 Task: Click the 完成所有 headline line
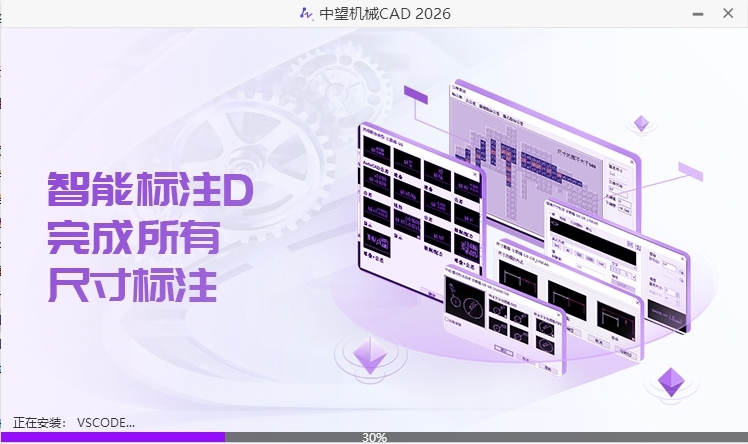[x=133, y=238]
